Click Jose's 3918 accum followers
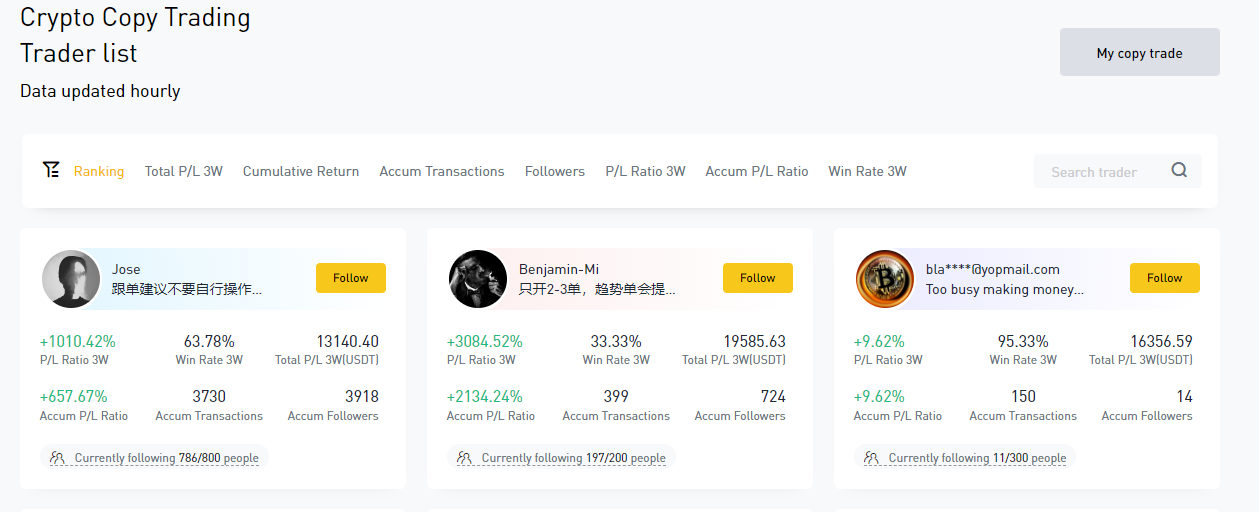 [362, 396]
